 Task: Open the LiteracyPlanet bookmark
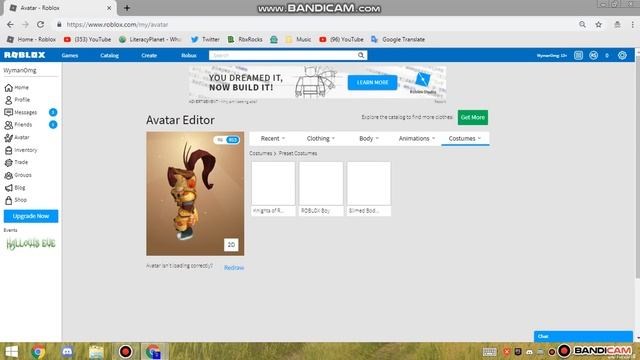(150, 39)
